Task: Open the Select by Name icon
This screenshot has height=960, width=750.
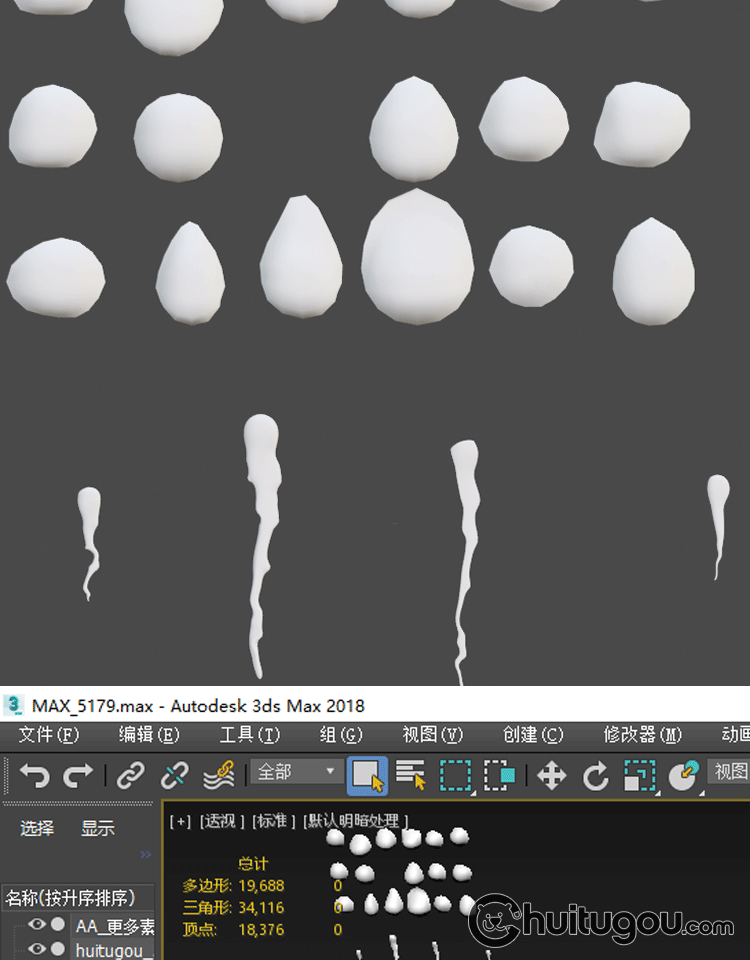Action: (411, 775)
